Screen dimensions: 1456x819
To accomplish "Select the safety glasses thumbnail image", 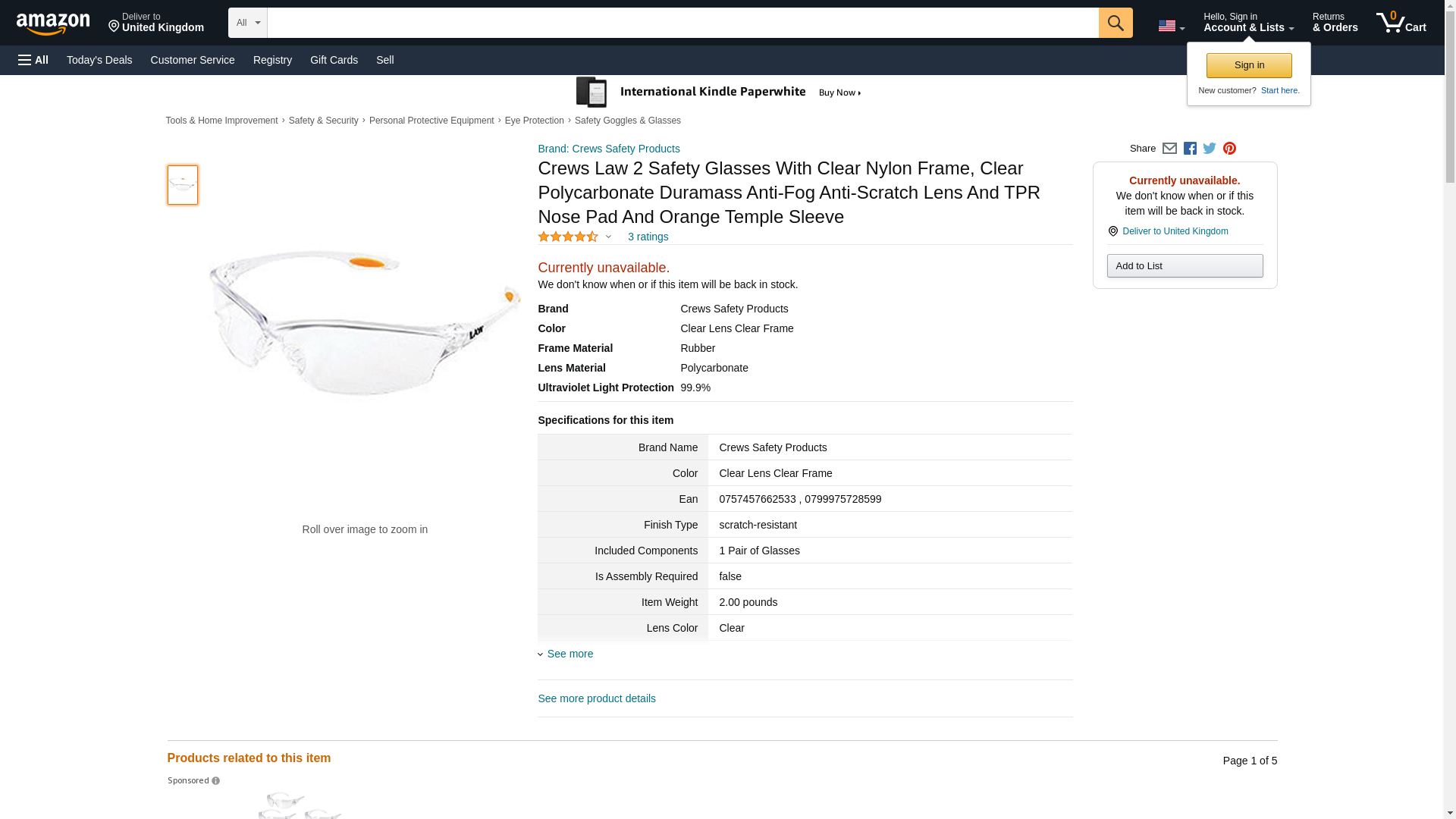I will (x=182, y=185).
